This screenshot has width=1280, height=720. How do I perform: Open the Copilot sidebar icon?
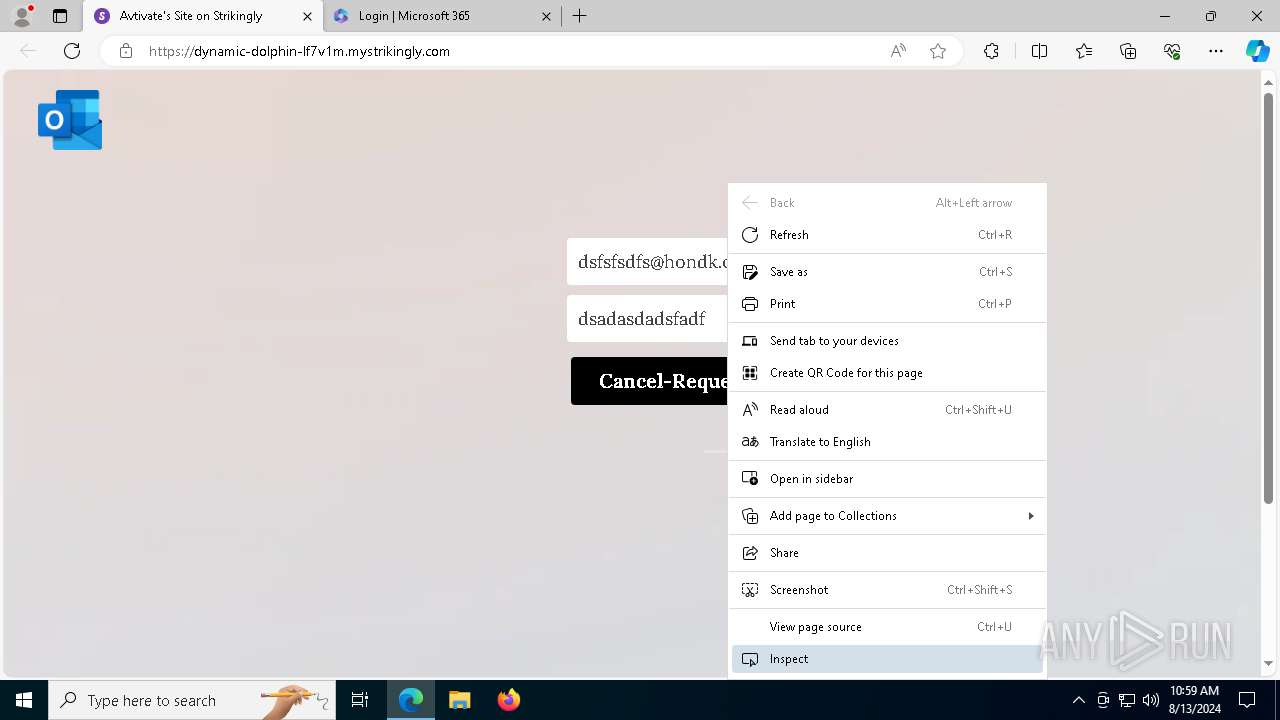[x=1257, y=51]
